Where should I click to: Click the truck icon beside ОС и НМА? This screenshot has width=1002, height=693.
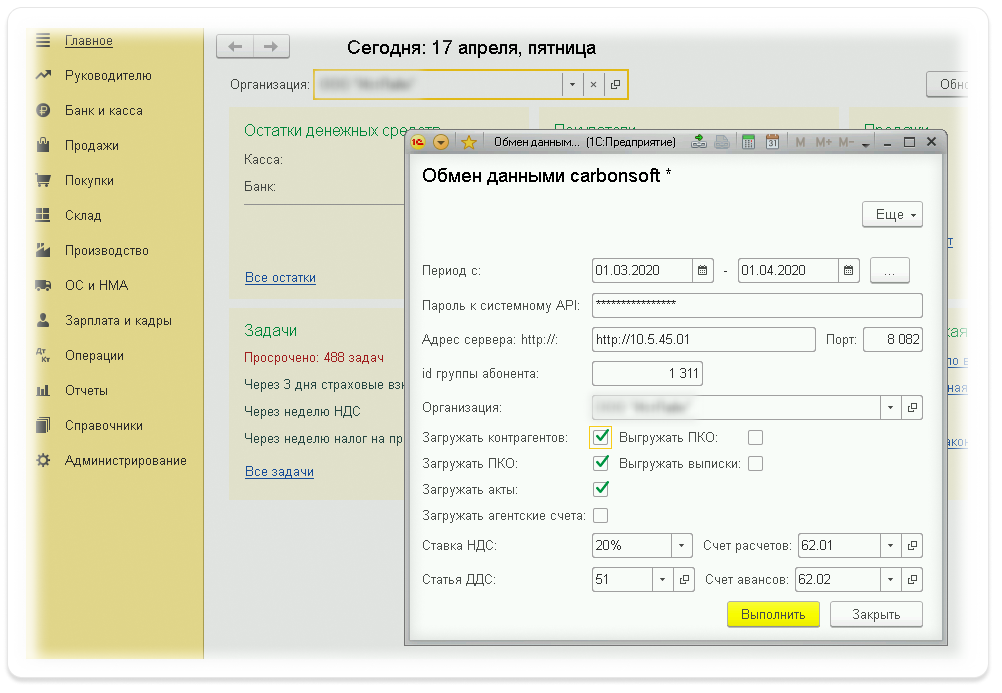(x=43, y=285)
